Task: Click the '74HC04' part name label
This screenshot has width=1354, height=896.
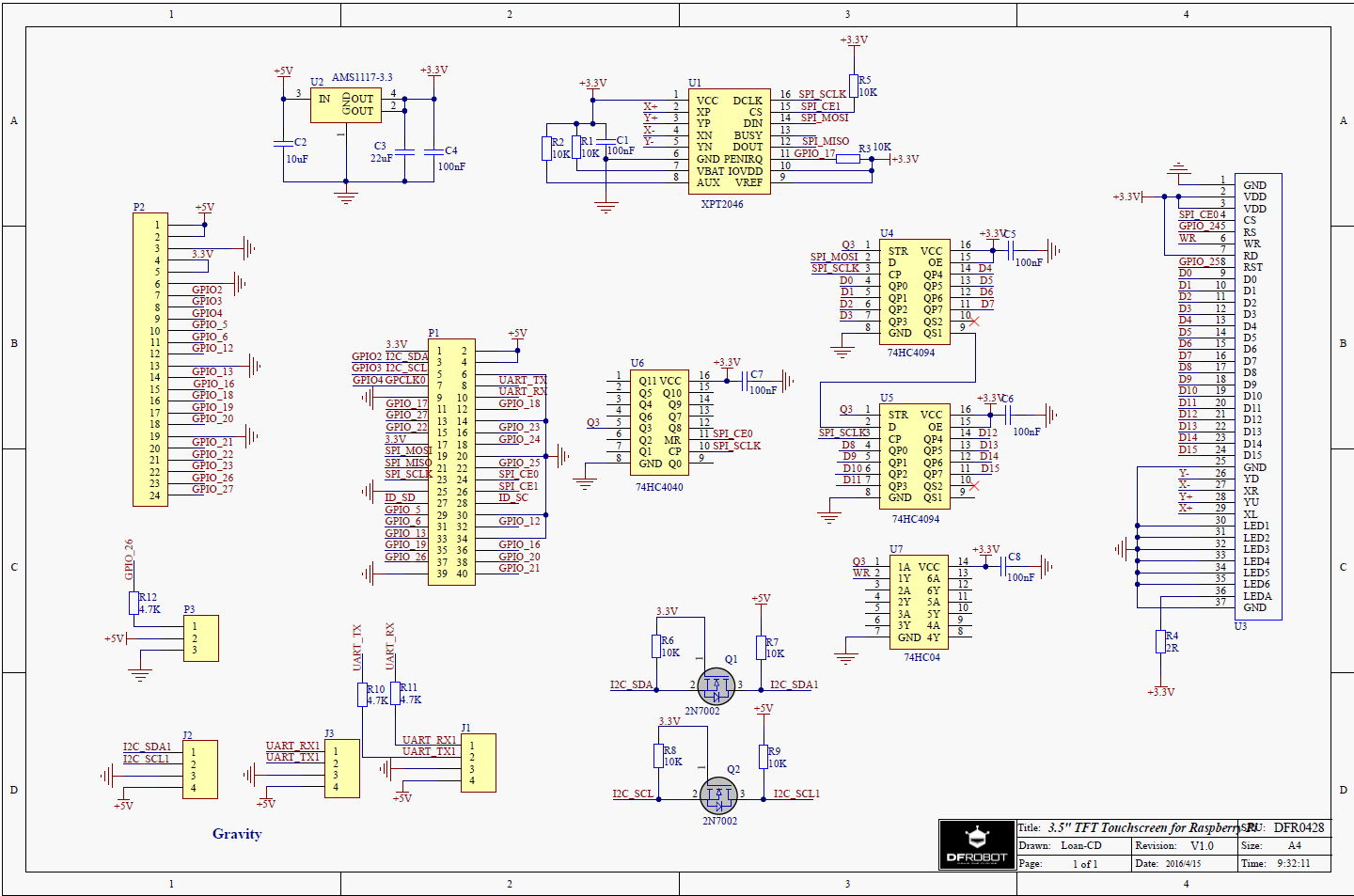Action: point(921,657)
